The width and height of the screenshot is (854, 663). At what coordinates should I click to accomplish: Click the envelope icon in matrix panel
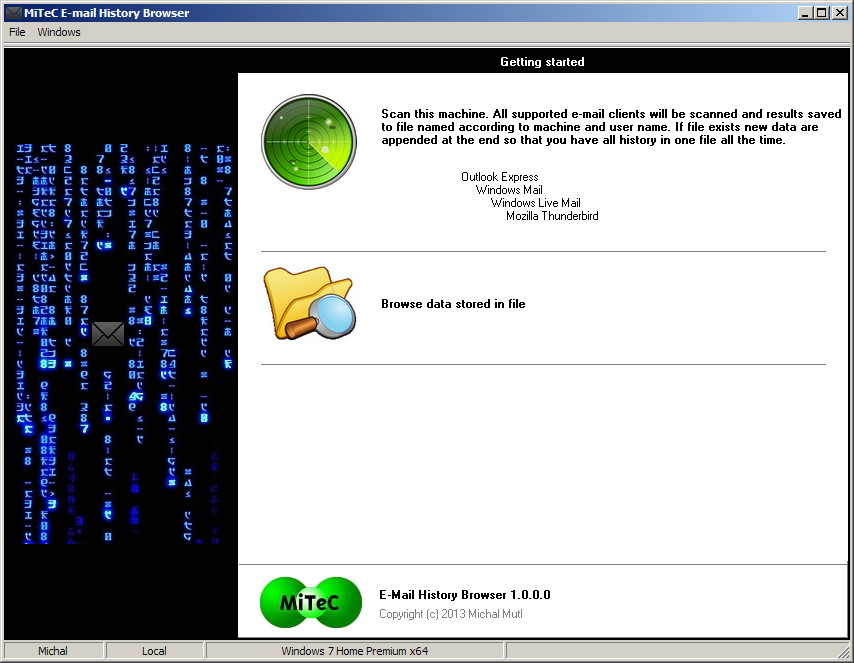[108, 334]
